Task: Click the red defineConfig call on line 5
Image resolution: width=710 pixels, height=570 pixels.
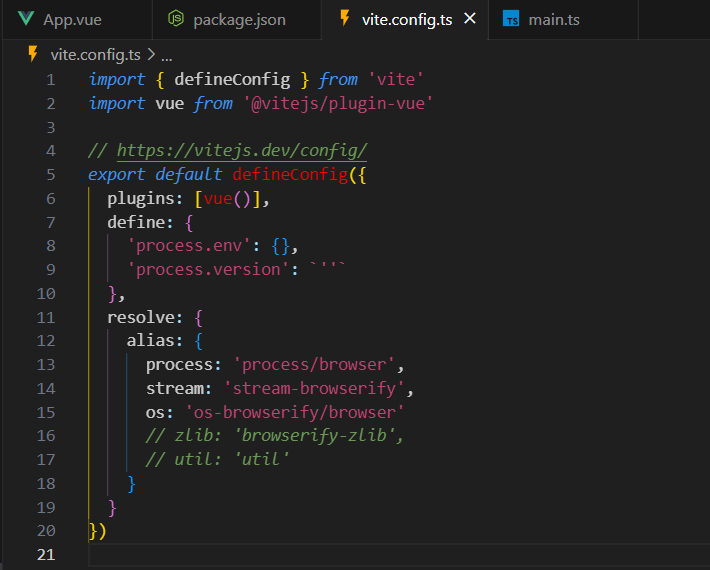Action: coord(290,175)
